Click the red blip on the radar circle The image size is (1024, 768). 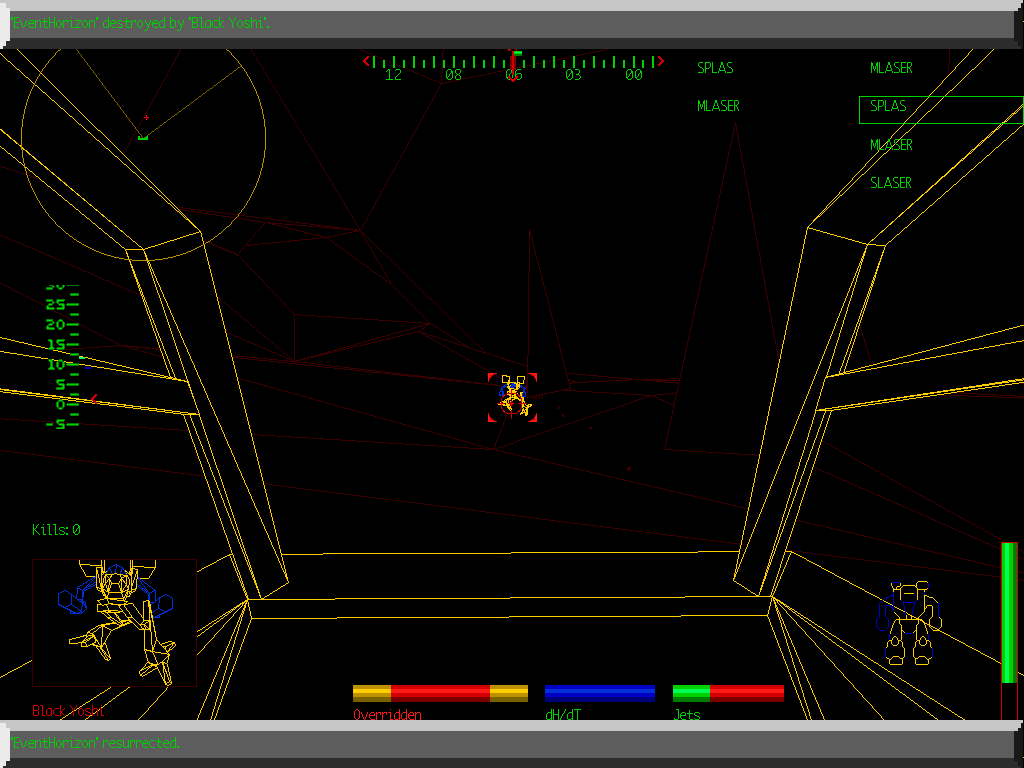(146, 118)
